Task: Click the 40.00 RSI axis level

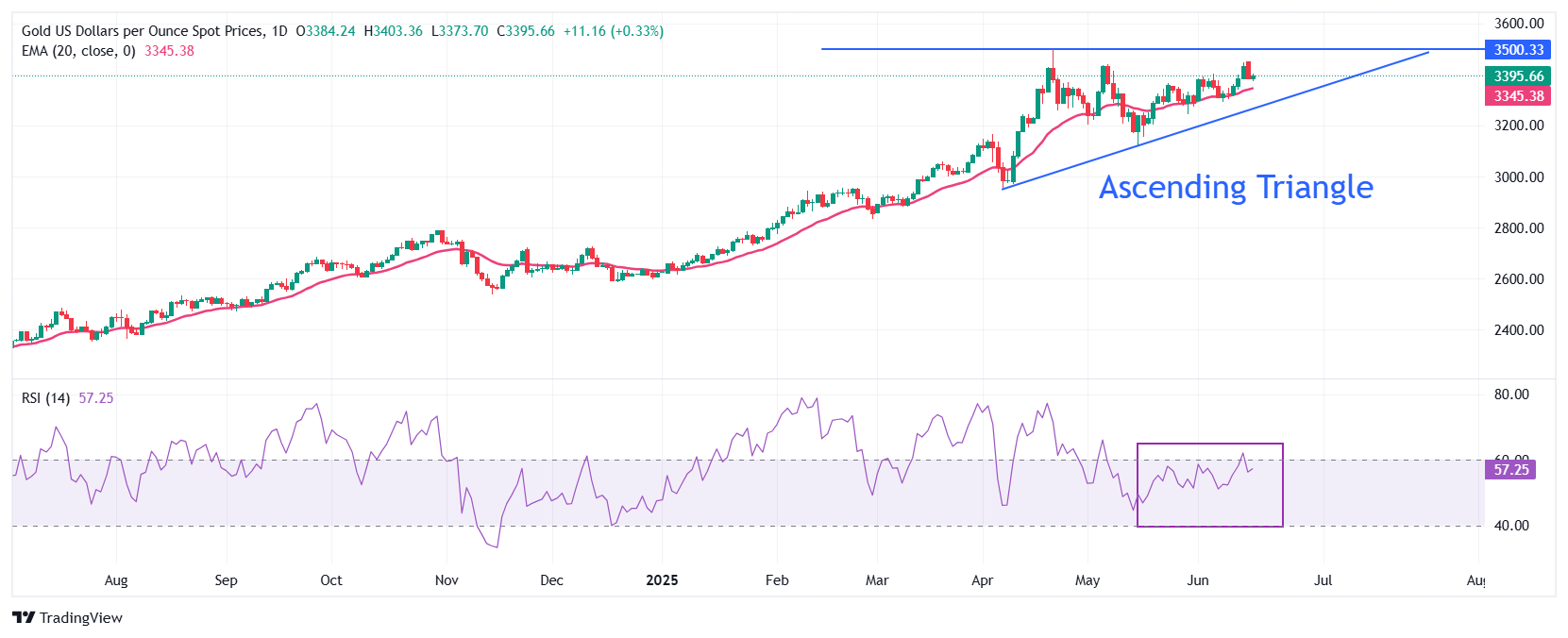Action: click(1510, 526)
